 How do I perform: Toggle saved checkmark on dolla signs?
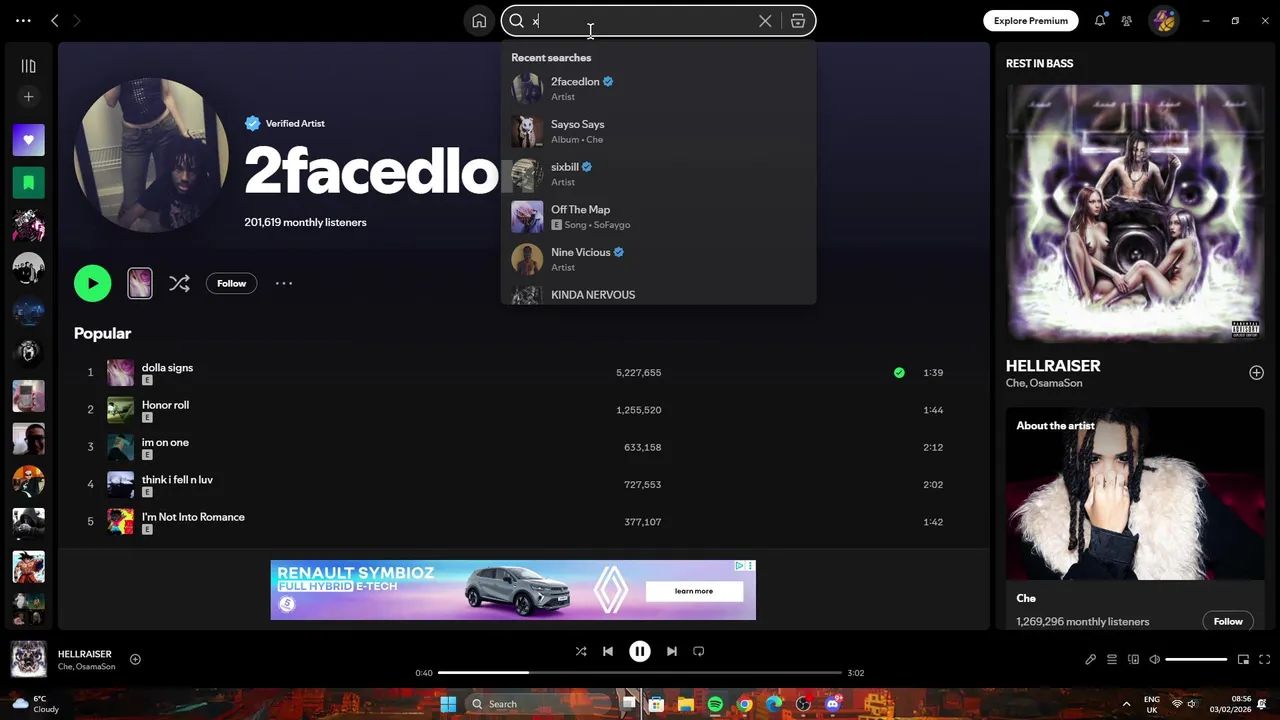point(899,372)
